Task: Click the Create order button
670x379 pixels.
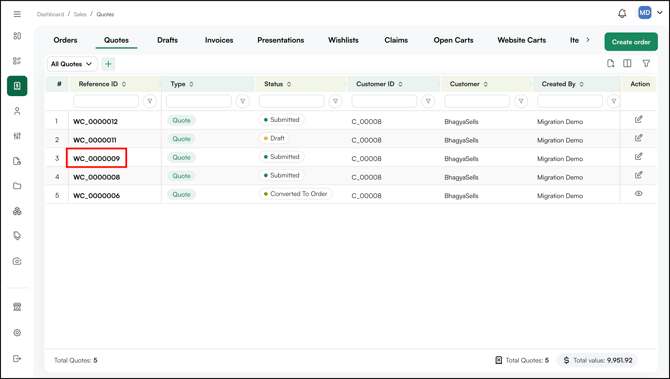Action: click(631, 42)
